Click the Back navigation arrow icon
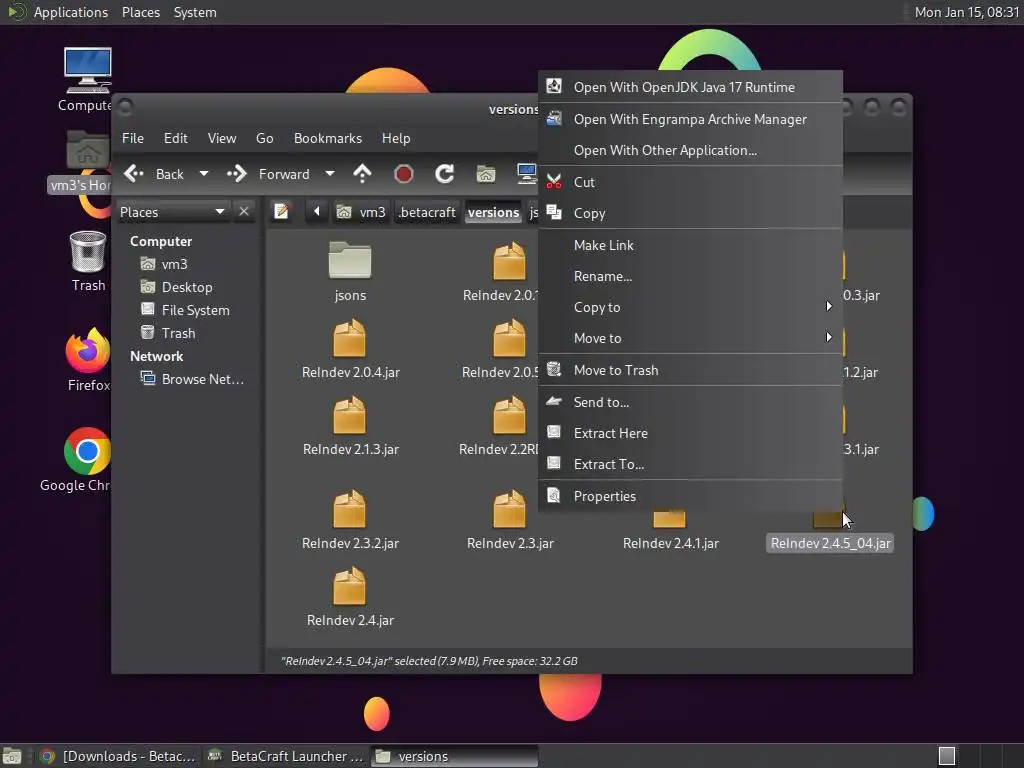The height and width of the screenshot is (768, 1024). (x=134, y=174)
